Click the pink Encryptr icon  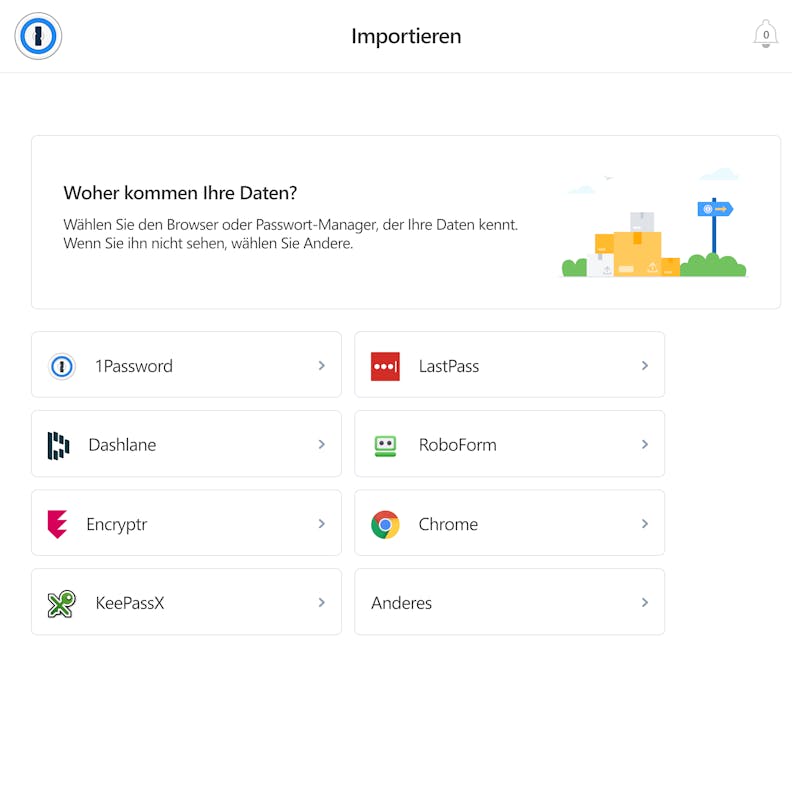coord(57,524)
